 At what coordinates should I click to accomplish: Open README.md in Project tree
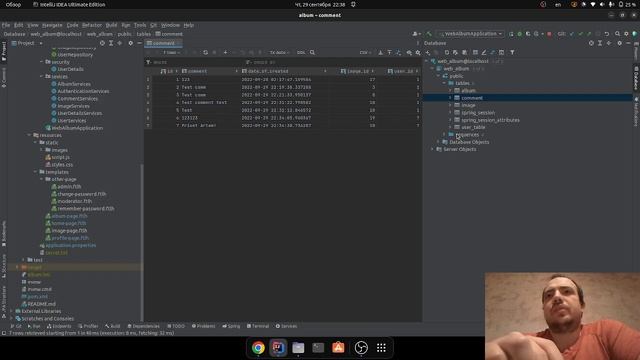(x=41, y=304)
